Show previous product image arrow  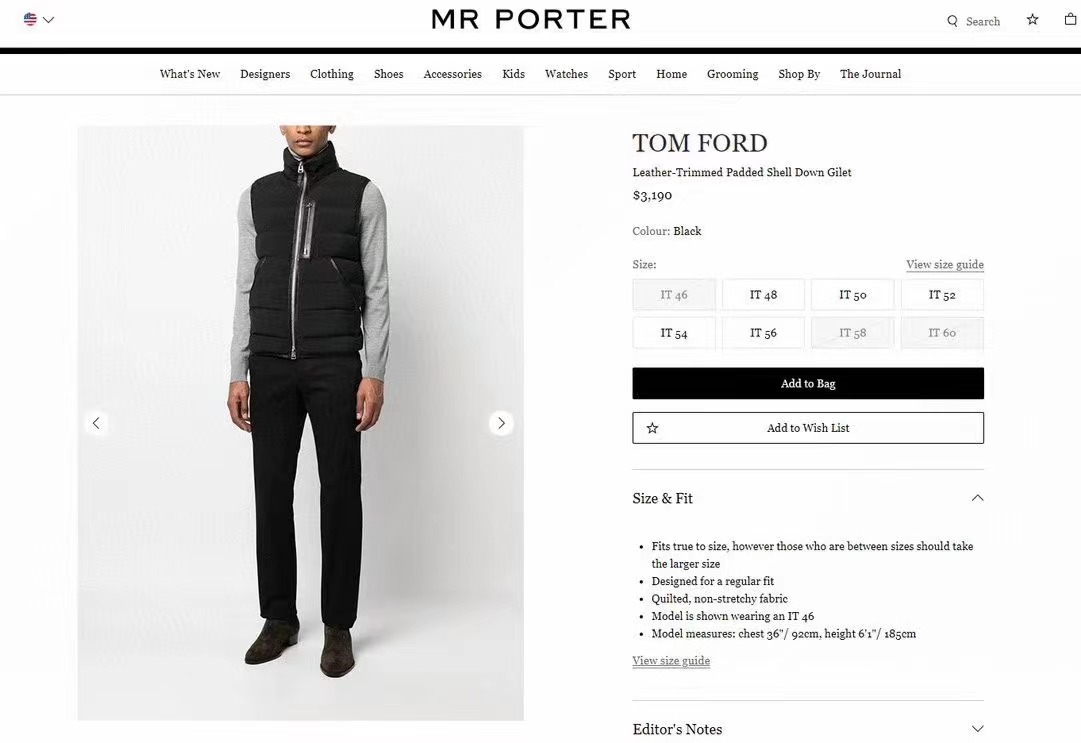coord(96,423)
